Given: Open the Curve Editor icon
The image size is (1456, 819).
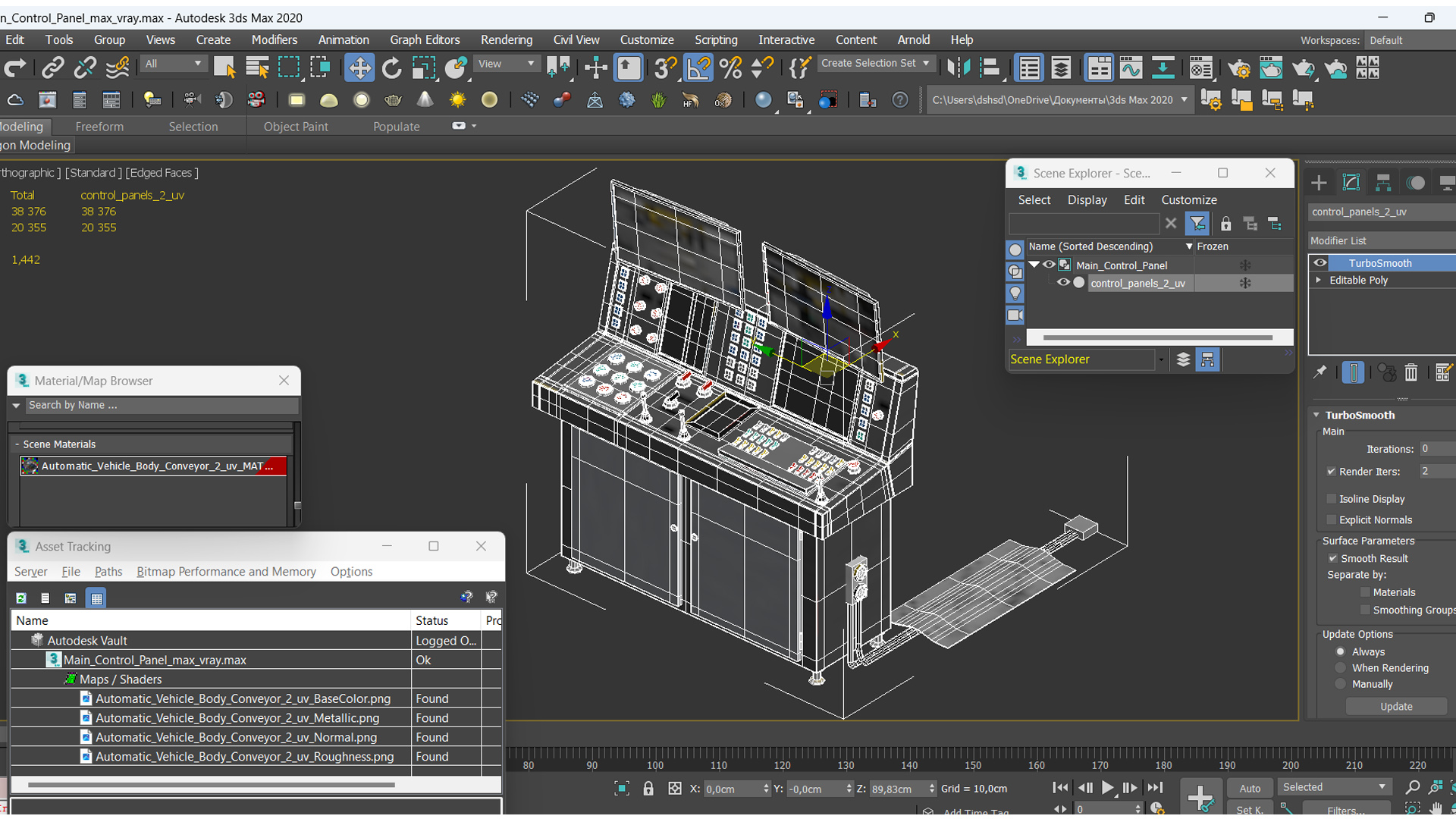Looking at the screenshot, I should pos(1131,68).
